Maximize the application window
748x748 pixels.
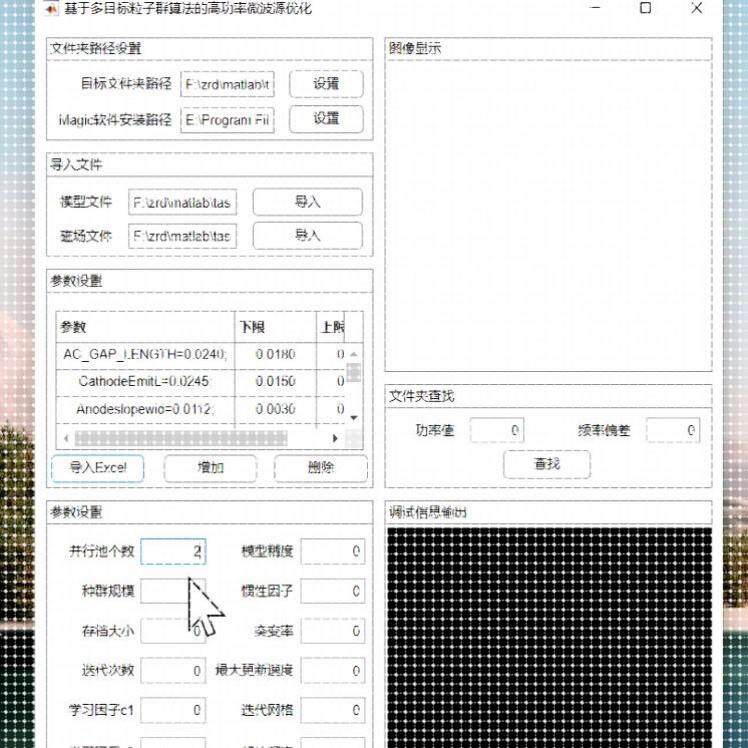(x=645, y=8)
